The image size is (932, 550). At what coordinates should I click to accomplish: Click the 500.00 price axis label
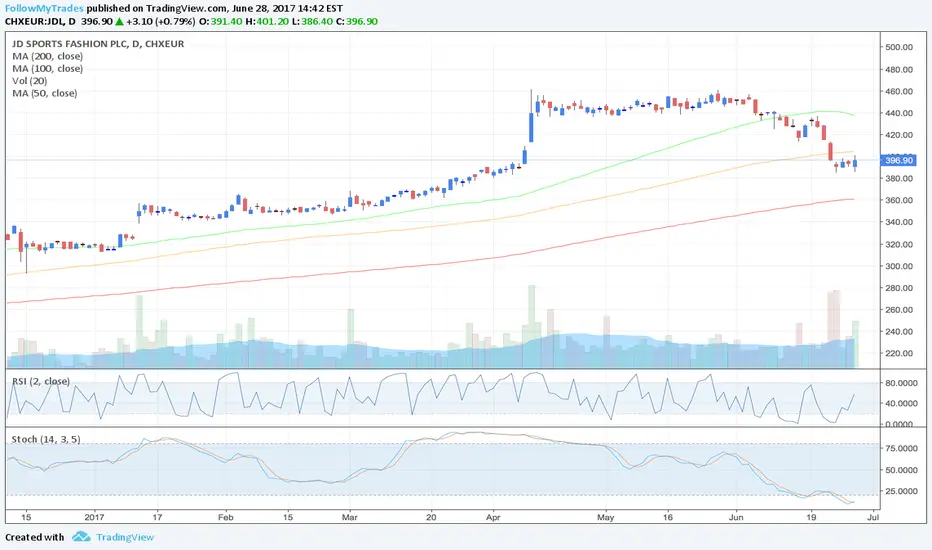(x=899, y=47)
